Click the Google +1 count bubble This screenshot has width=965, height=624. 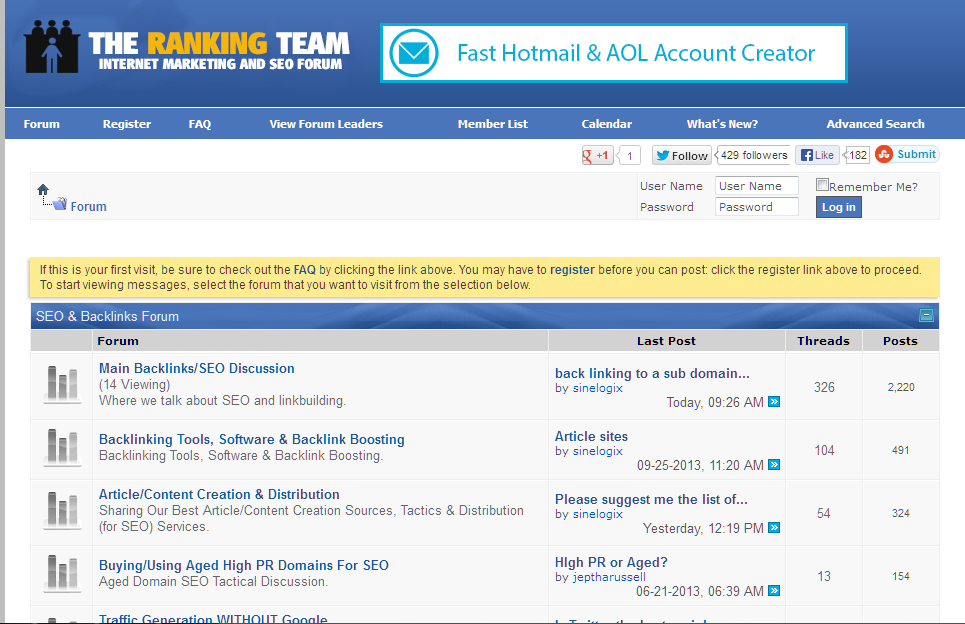[629, 156]
